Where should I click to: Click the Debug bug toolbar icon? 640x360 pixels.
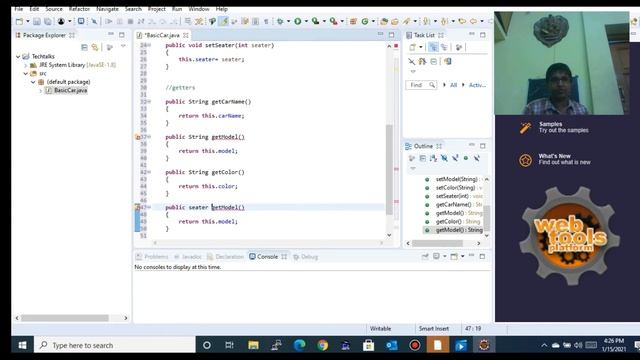point(280,21)
